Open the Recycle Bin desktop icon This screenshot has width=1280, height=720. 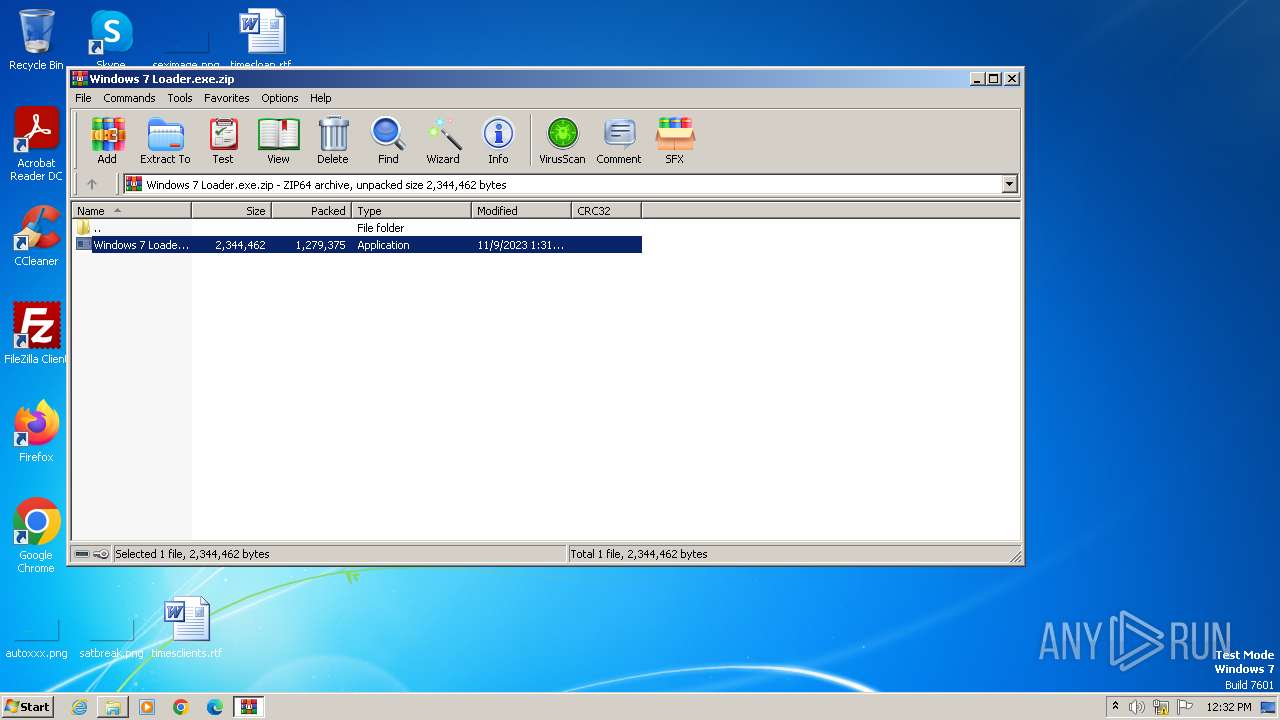[x=36, y=40]
